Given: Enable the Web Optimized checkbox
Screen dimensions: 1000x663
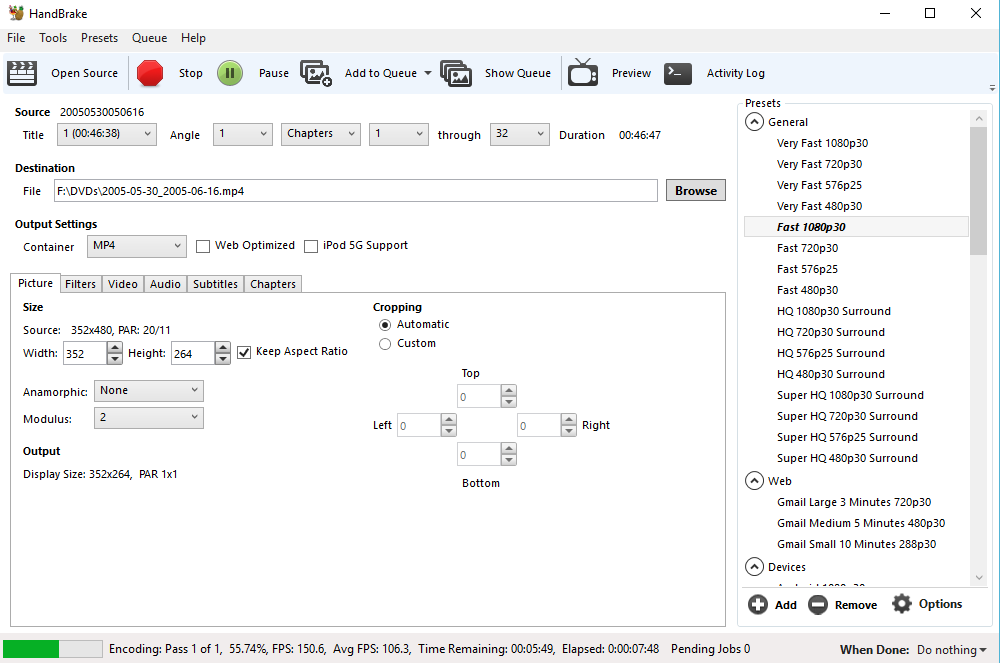Looking at the screenshot, I should (x=203, y=246).
